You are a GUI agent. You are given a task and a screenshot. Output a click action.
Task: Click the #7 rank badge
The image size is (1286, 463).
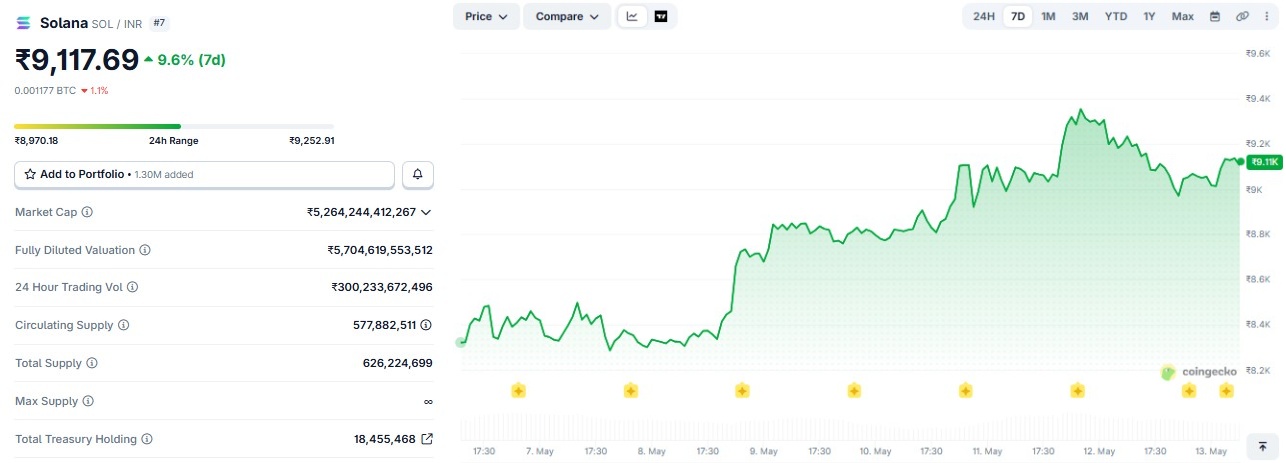[159, 22]
